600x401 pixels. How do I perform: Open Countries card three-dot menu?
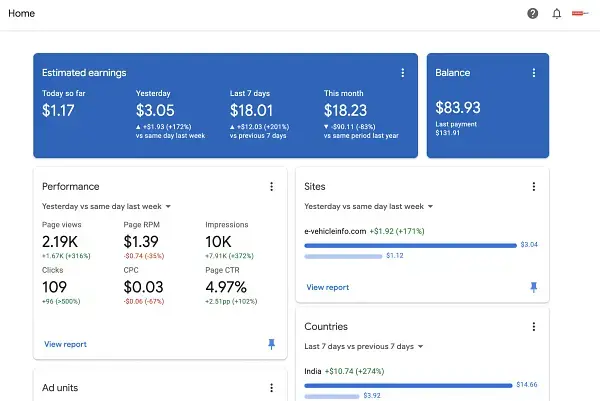click(534, 327)
